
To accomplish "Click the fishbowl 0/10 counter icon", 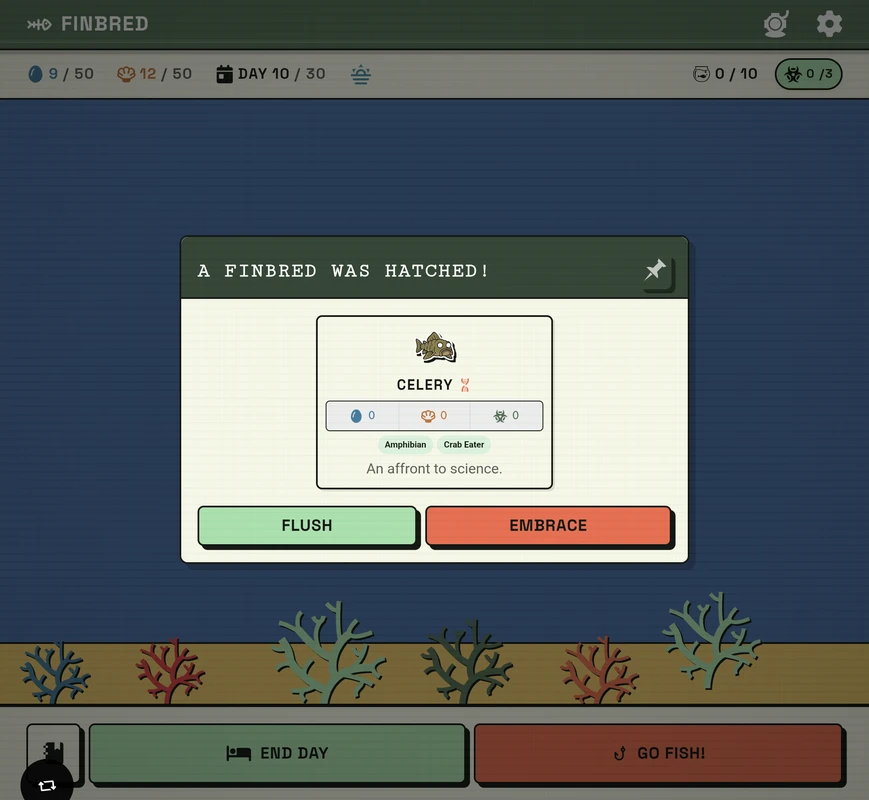I will (702, 73).
